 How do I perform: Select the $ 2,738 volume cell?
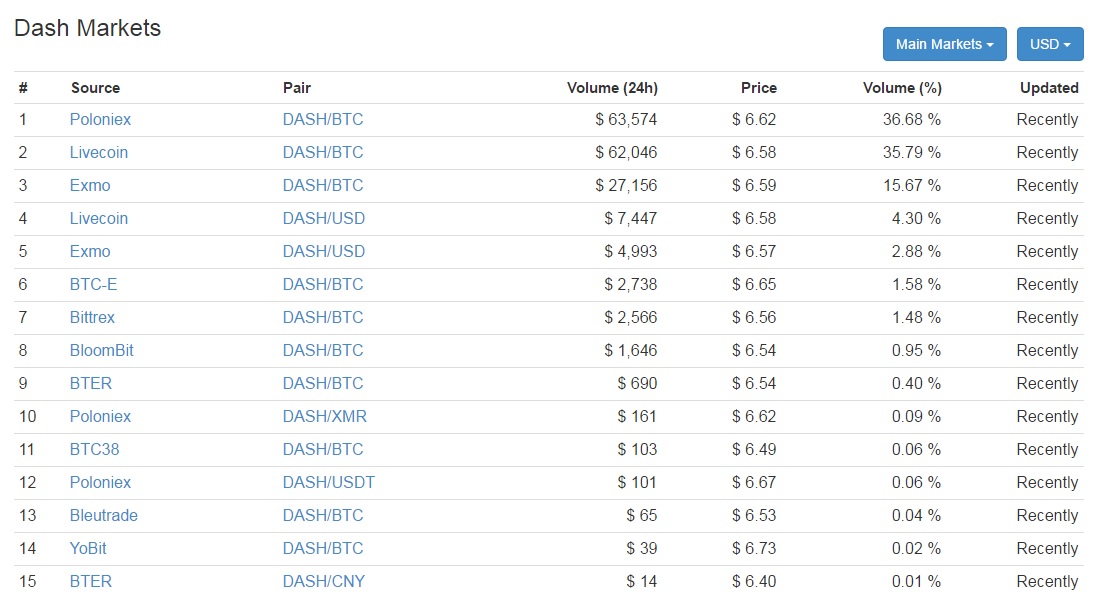tap(630, 285)
